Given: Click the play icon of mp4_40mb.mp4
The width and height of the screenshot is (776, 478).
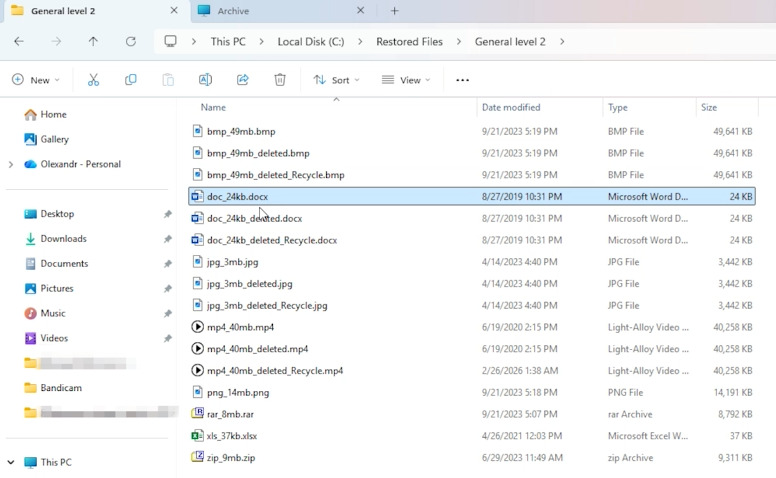Looking at the screenshot, I should (x=197, y=327).
